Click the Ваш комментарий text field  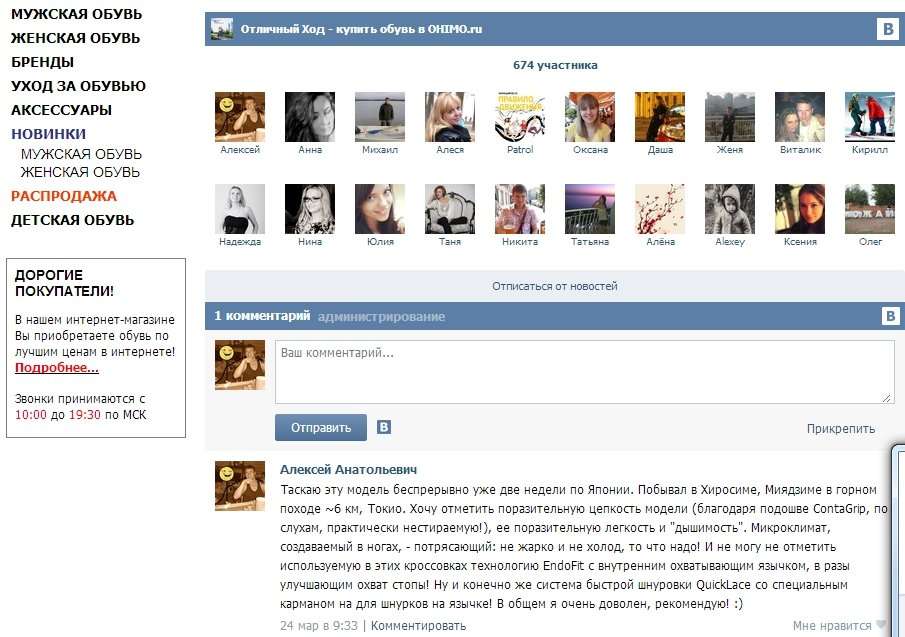[x=585, y=372]
